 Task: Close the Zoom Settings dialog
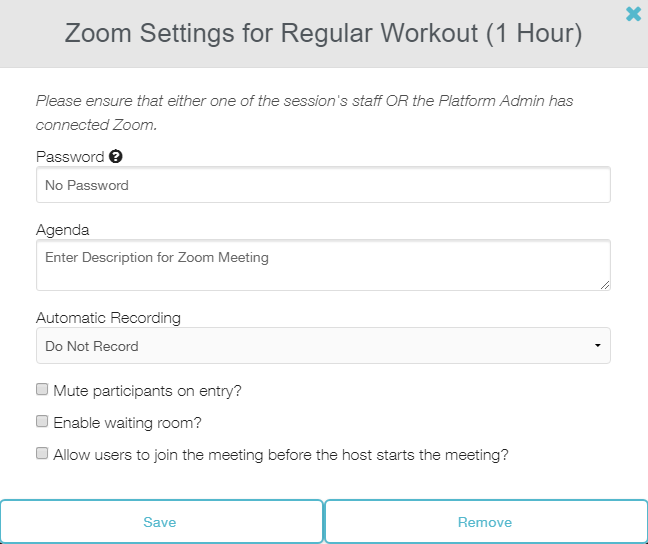pos(633,14)
